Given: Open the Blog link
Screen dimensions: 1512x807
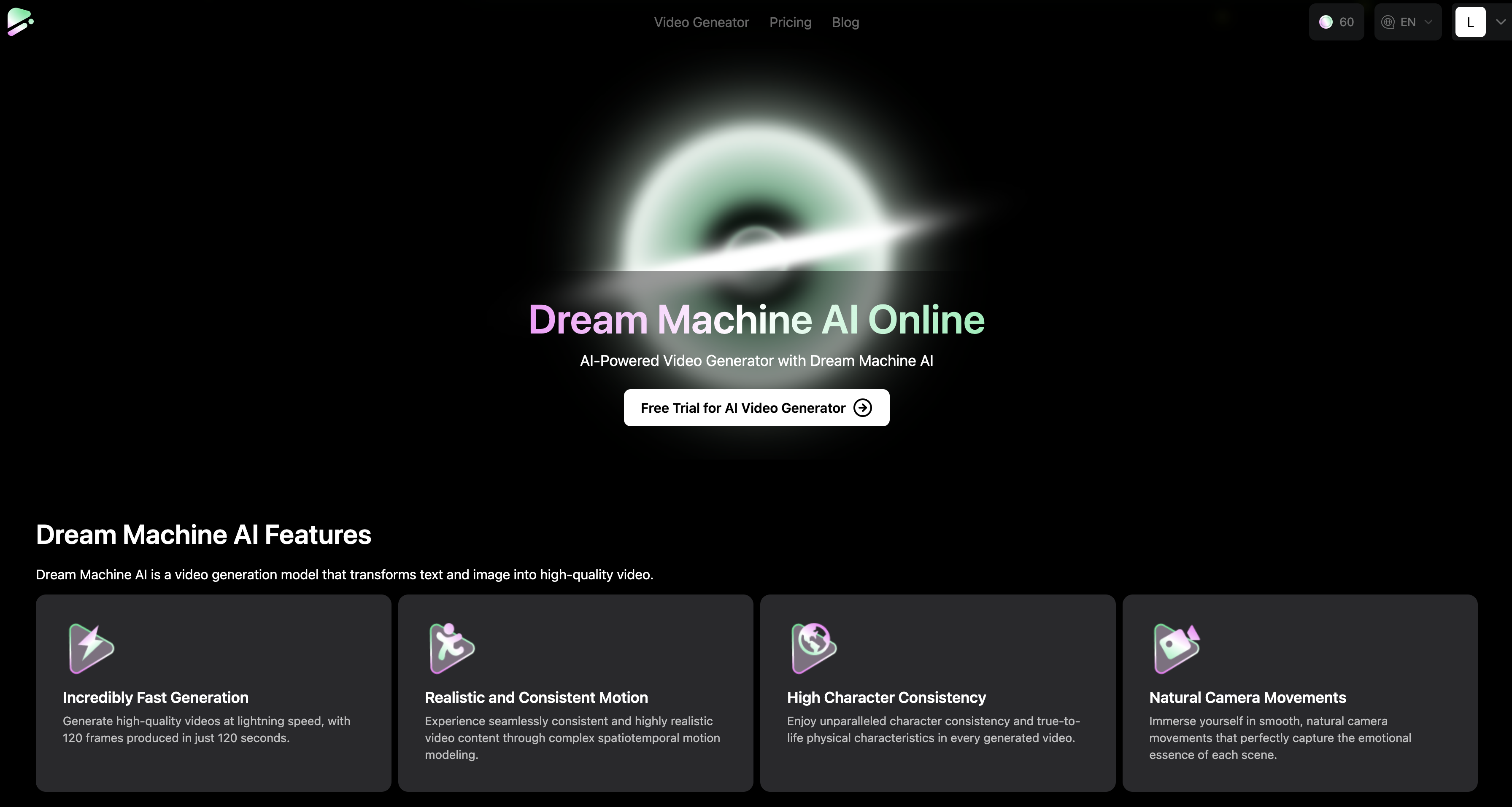Looking at the screenshot, I should (845, 22).
